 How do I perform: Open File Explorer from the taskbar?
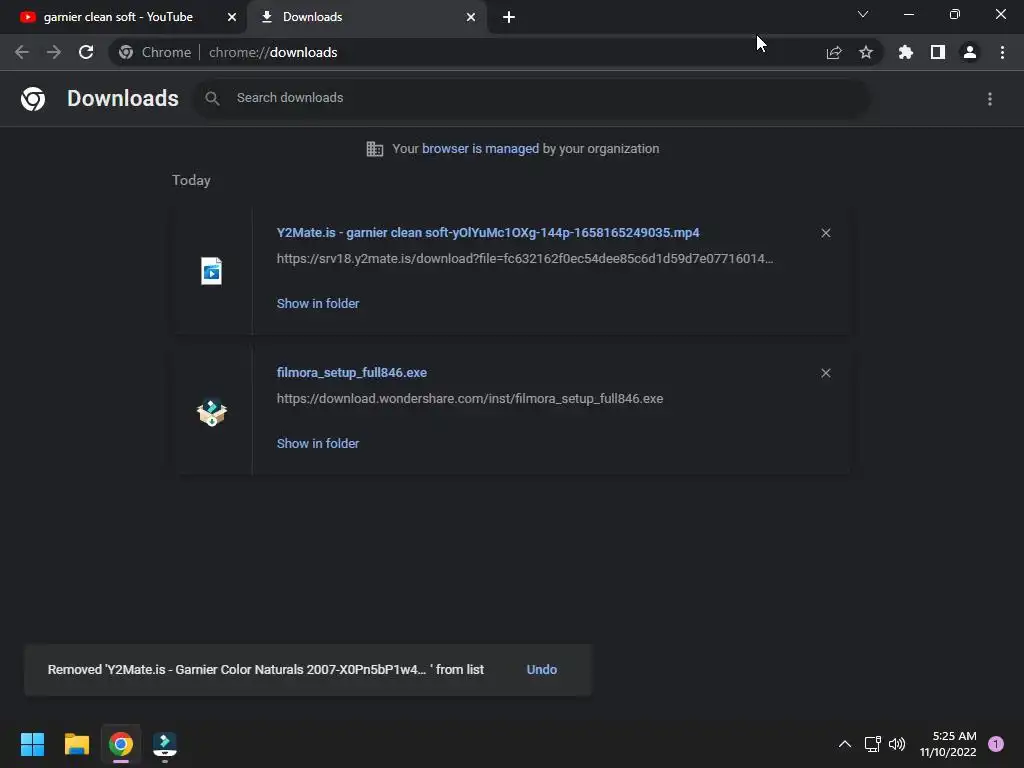(76, 744)
